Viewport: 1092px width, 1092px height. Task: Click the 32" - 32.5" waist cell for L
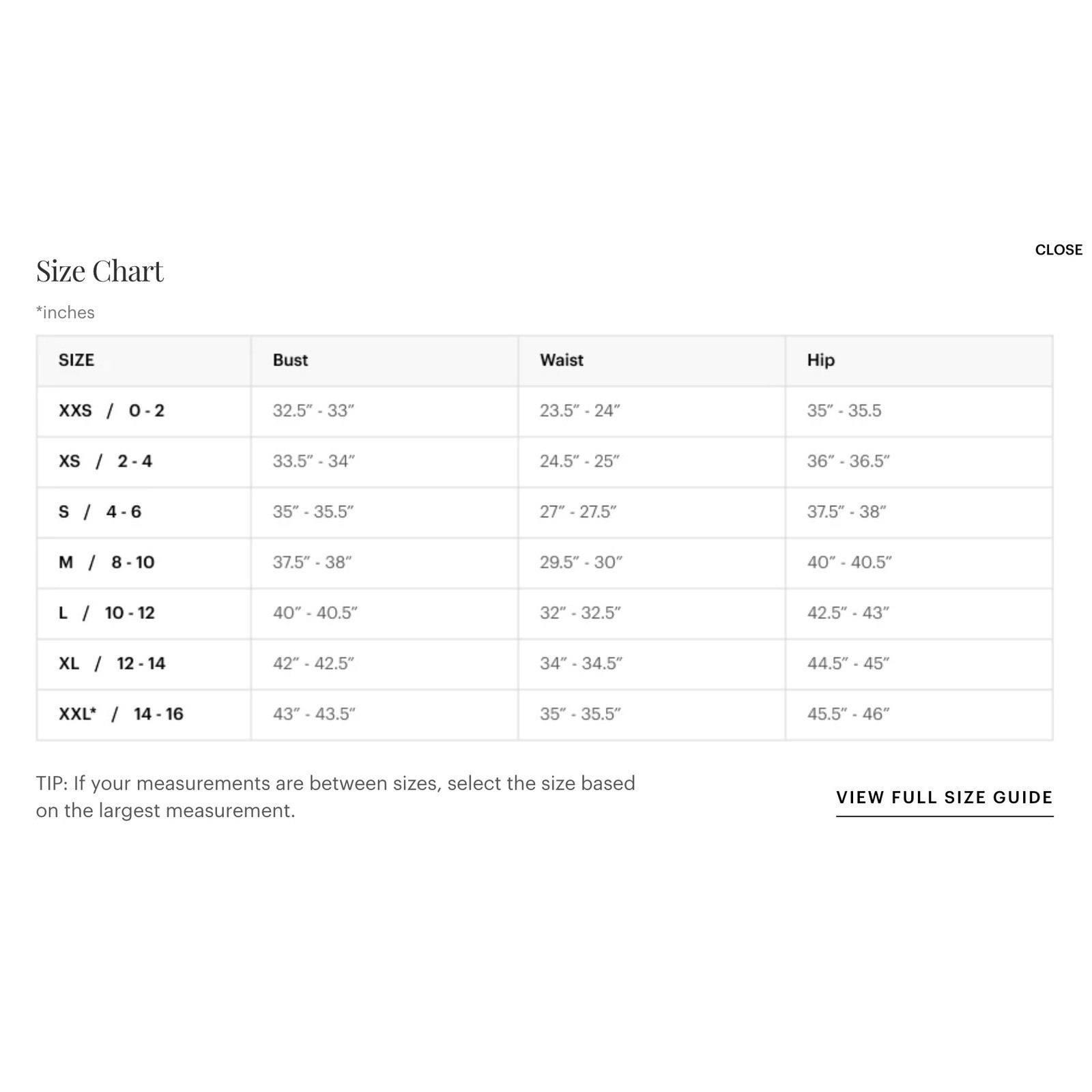(580, 613)
